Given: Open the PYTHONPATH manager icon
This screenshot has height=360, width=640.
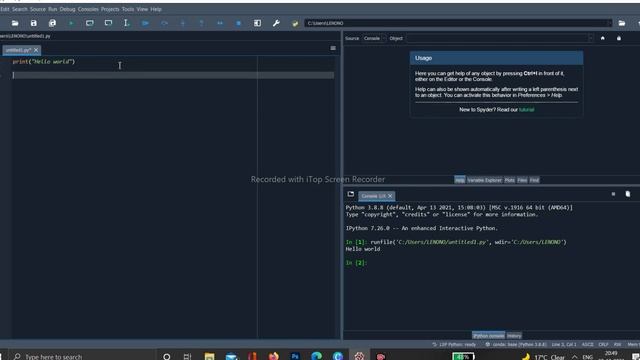Looking at the screenshot, I should (x=295, y=24).
